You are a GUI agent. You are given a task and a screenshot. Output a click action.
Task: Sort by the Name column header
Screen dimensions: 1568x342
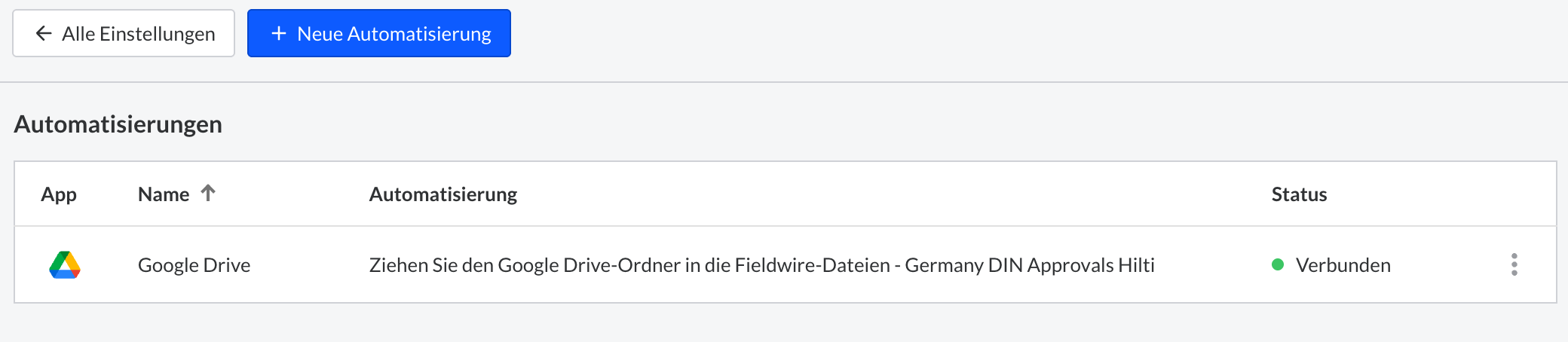164,194
